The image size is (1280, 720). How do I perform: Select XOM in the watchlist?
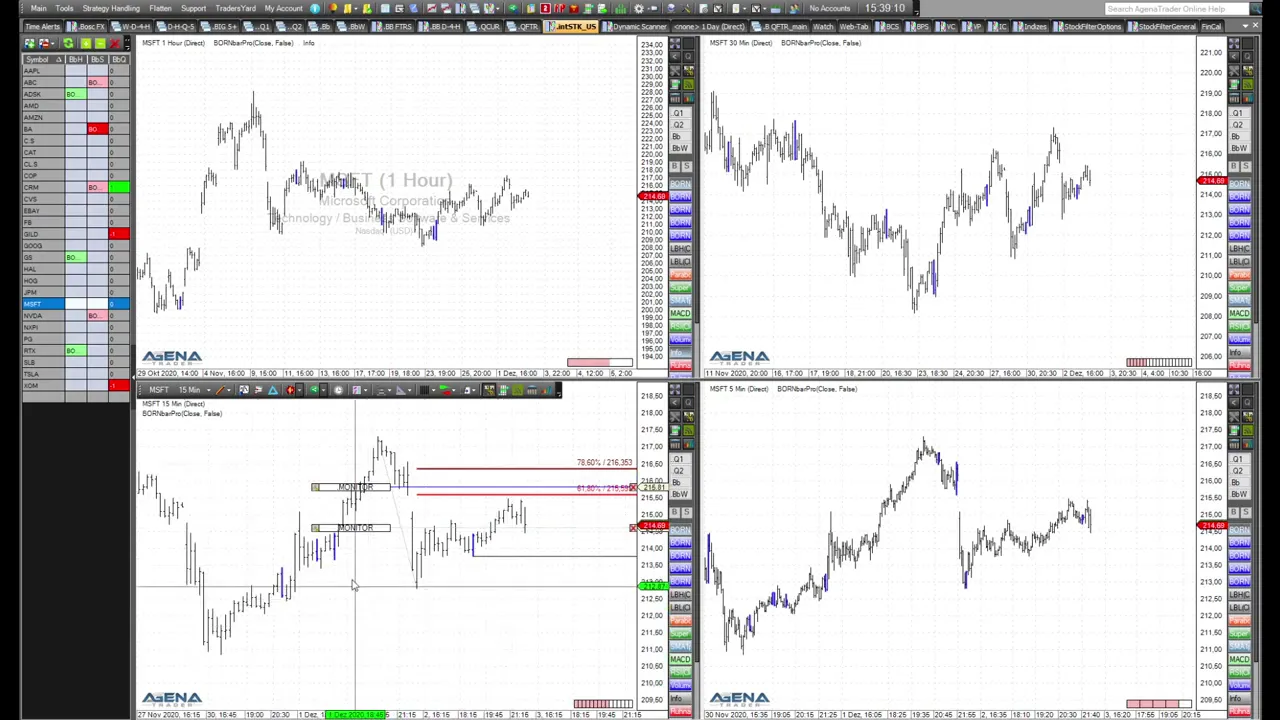pos(75,385)
